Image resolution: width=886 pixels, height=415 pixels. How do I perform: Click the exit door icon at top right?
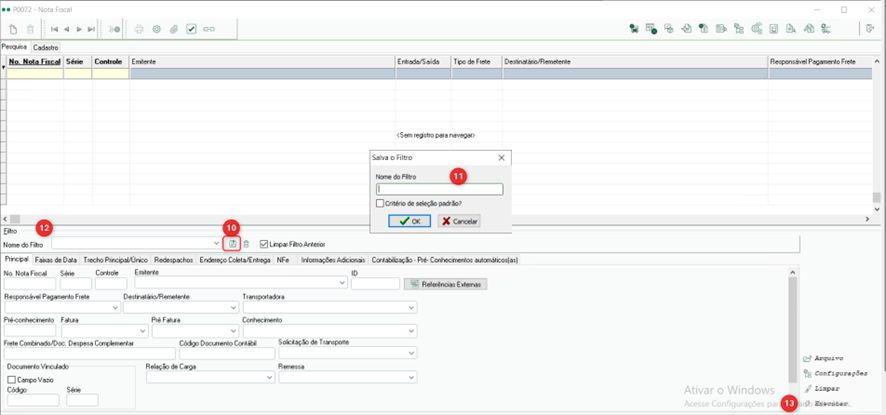[x=870, y=28]
